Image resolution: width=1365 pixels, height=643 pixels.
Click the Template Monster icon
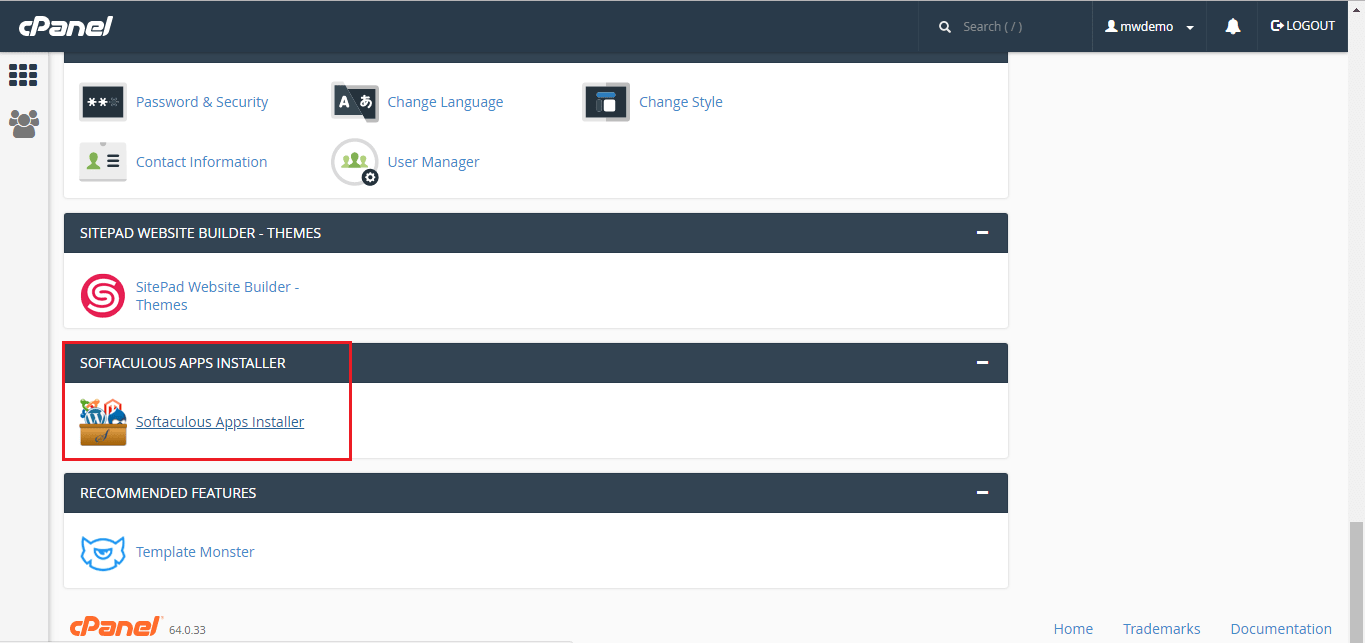[x=103, y=552]
